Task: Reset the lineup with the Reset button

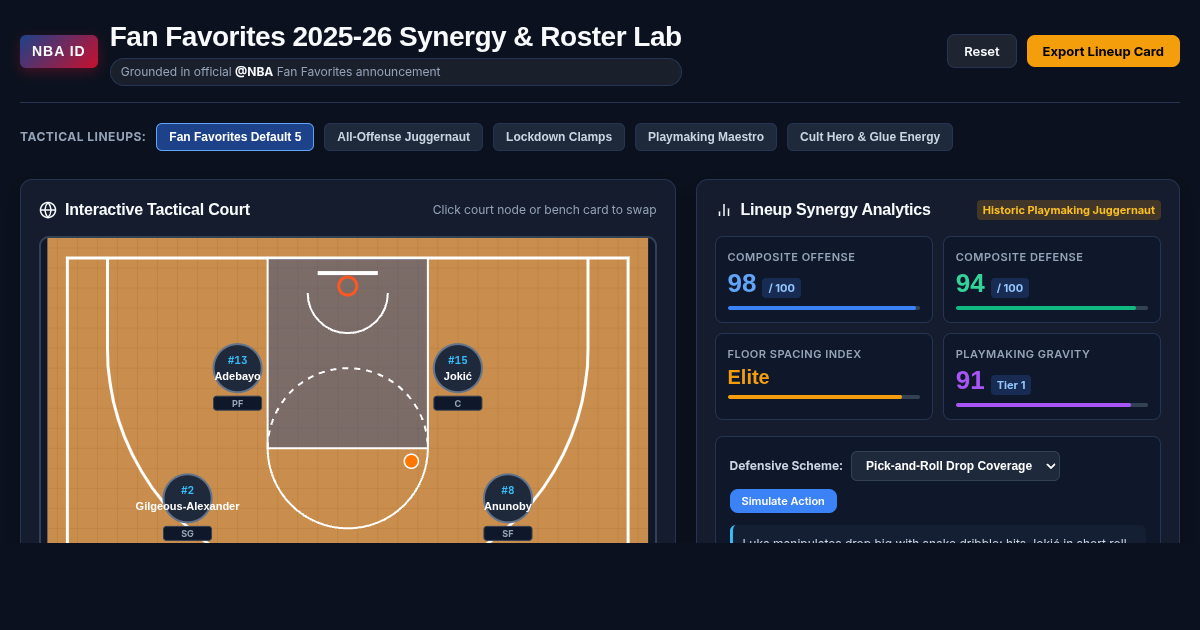Action: click(x=982, y=51)
